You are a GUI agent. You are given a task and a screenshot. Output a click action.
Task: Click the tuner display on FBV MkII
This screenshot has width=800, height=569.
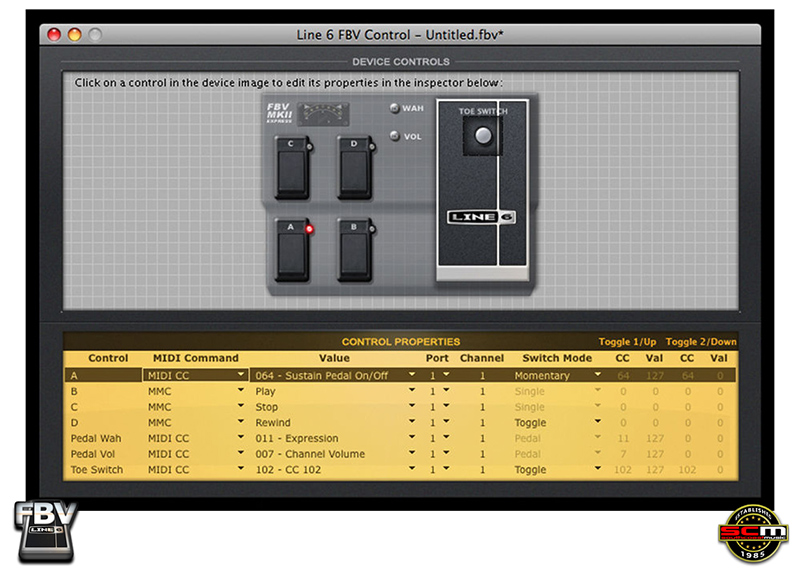(323, 114)
